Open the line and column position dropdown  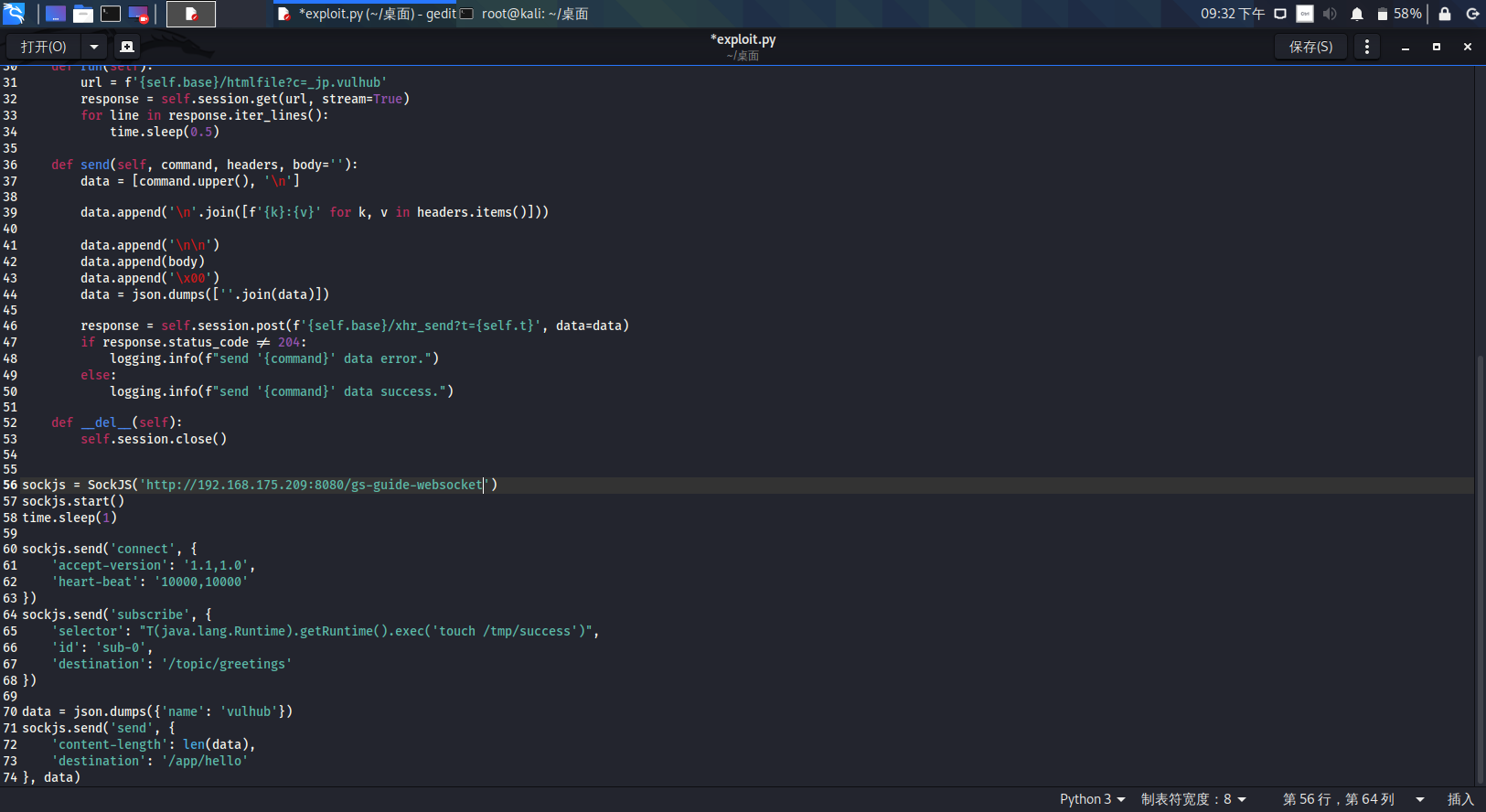[1353, 799]
